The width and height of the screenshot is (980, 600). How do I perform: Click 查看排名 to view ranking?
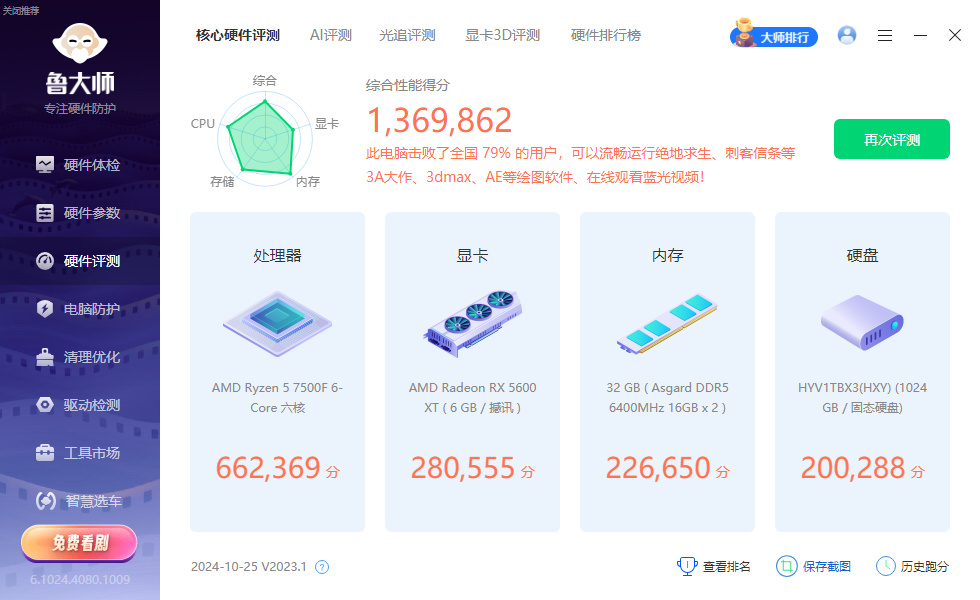714,566
